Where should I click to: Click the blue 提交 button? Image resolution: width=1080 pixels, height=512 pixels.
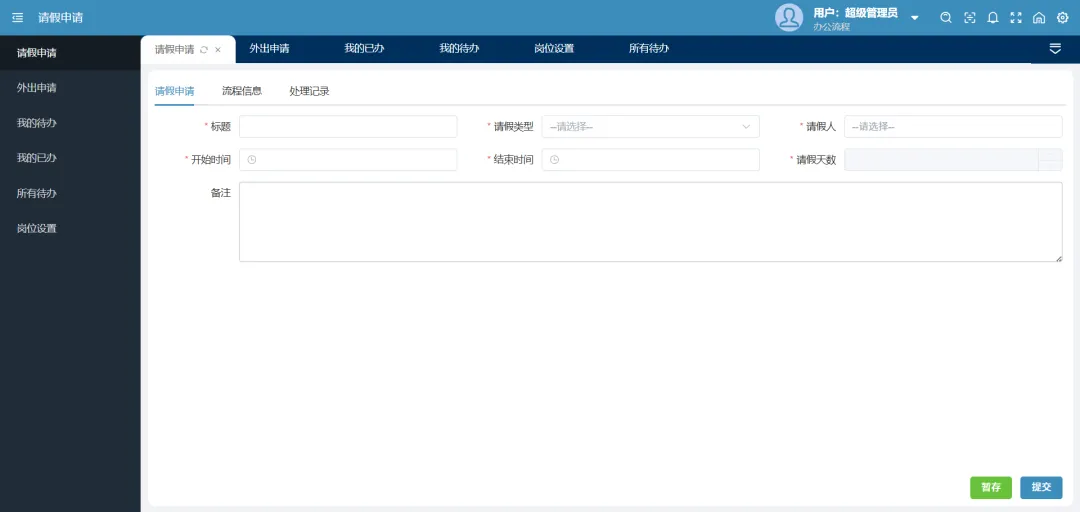(x=1041, y=487)
